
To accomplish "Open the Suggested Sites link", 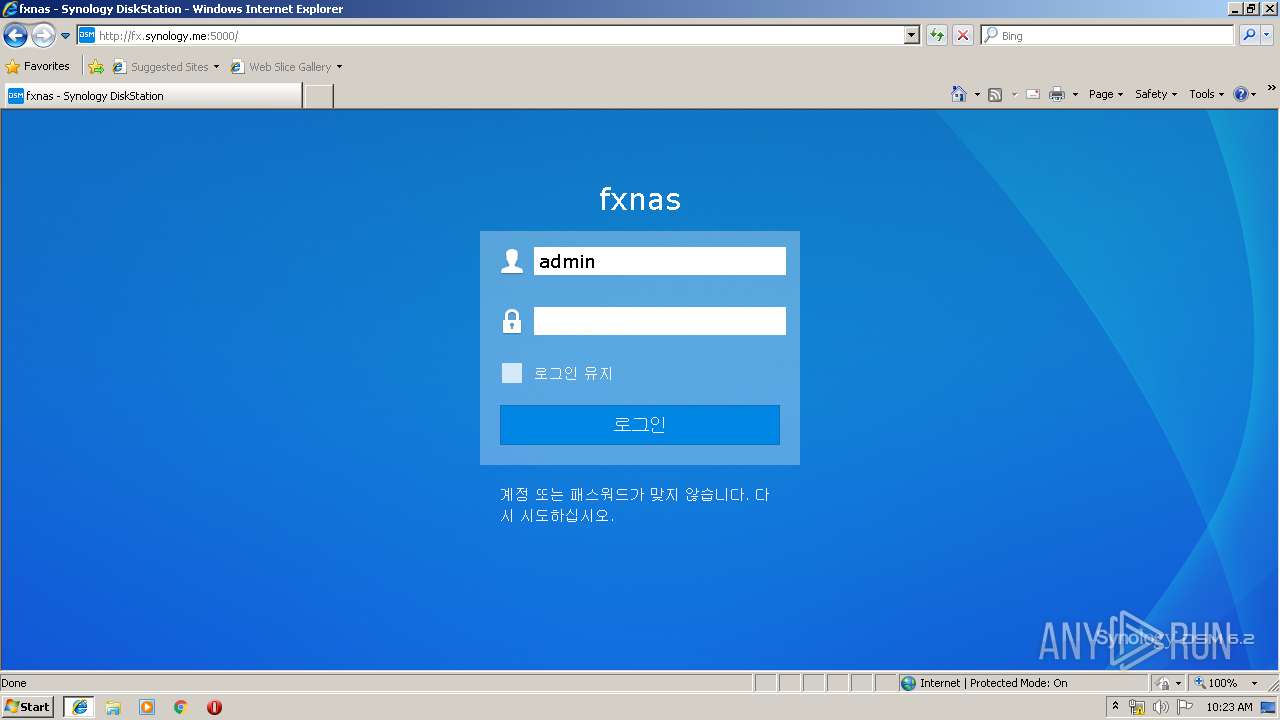I will pos(165,67).
